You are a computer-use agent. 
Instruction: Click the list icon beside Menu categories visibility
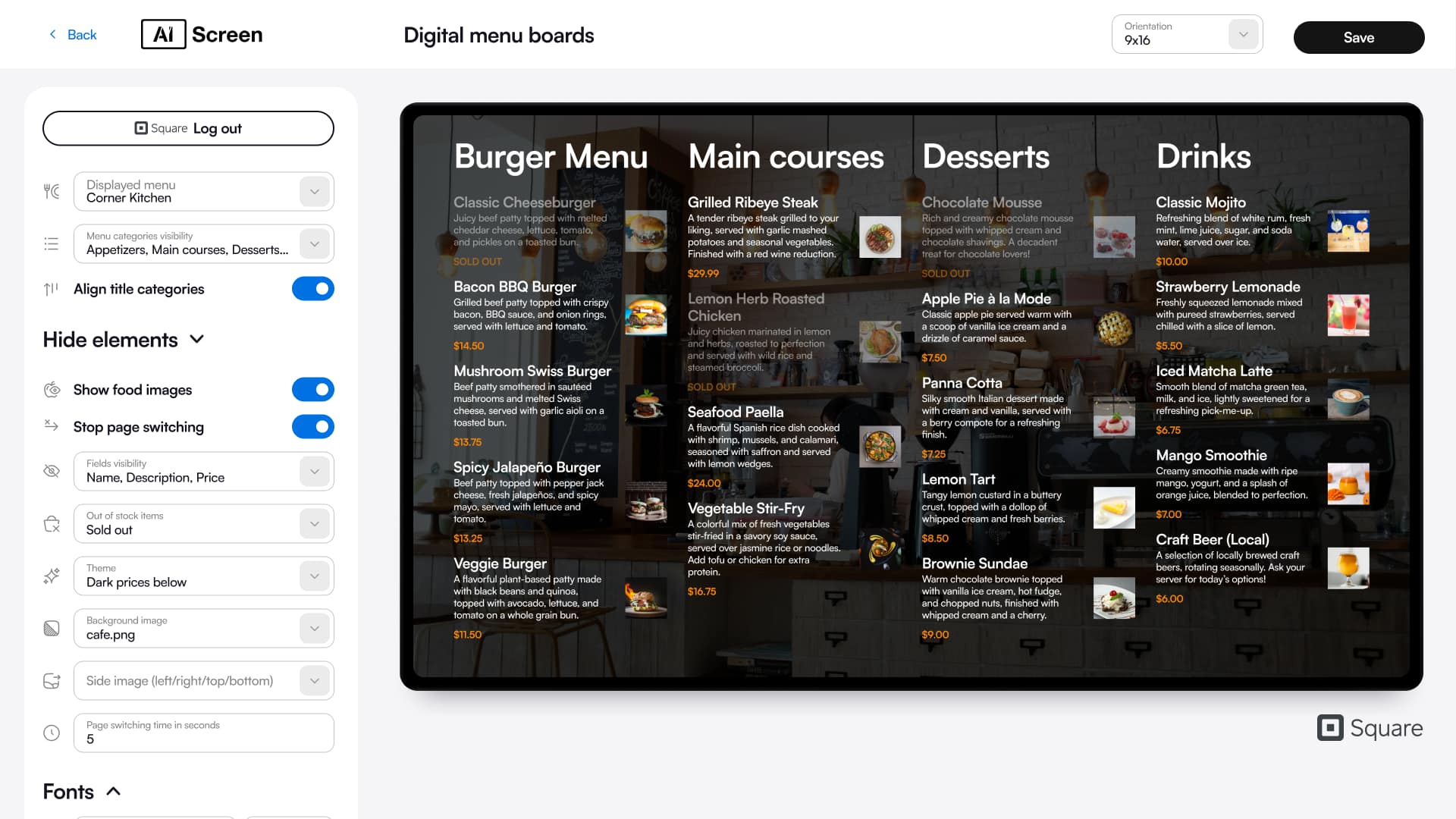click(52, 243)
